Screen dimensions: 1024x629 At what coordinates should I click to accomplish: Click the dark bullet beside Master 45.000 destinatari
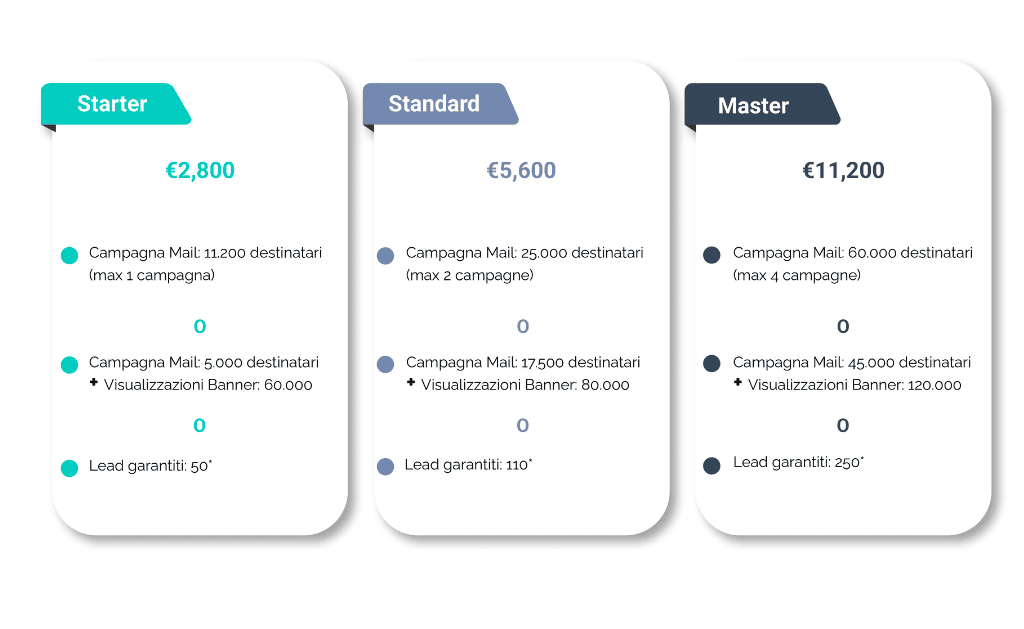coord(712,364)
